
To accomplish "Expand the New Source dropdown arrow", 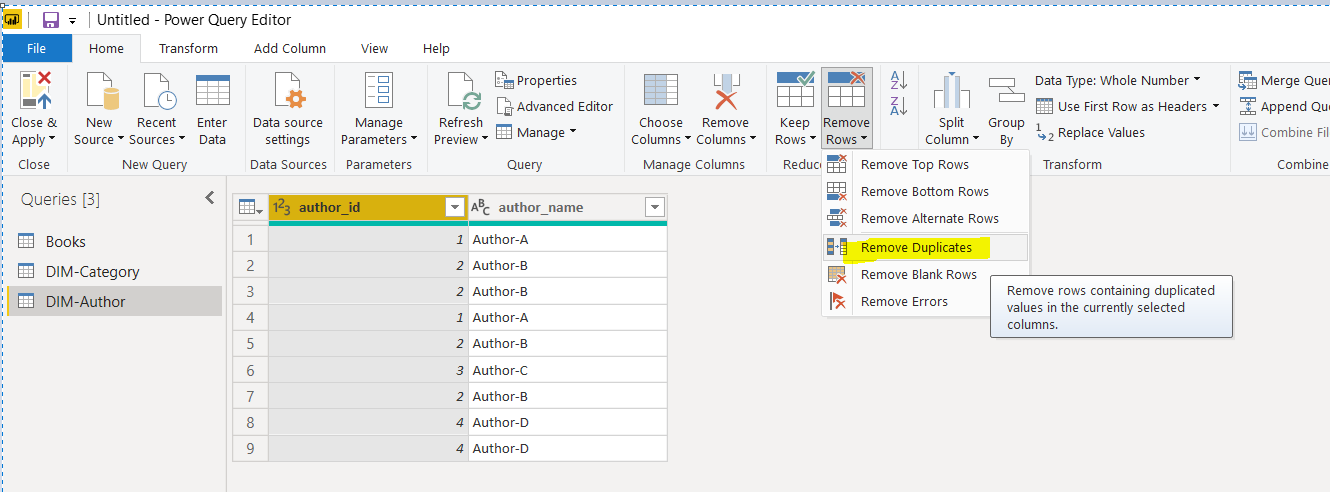I will tap(121, 140).
